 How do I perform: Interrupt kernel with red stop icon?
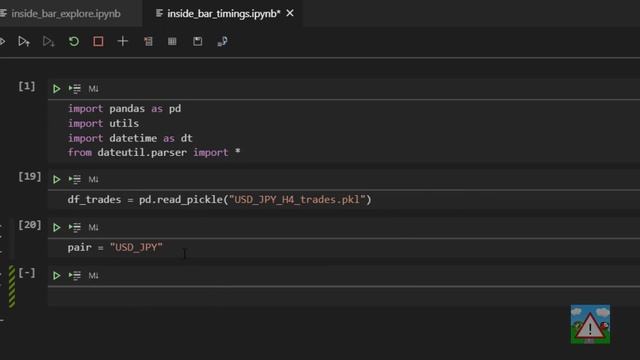98,41
